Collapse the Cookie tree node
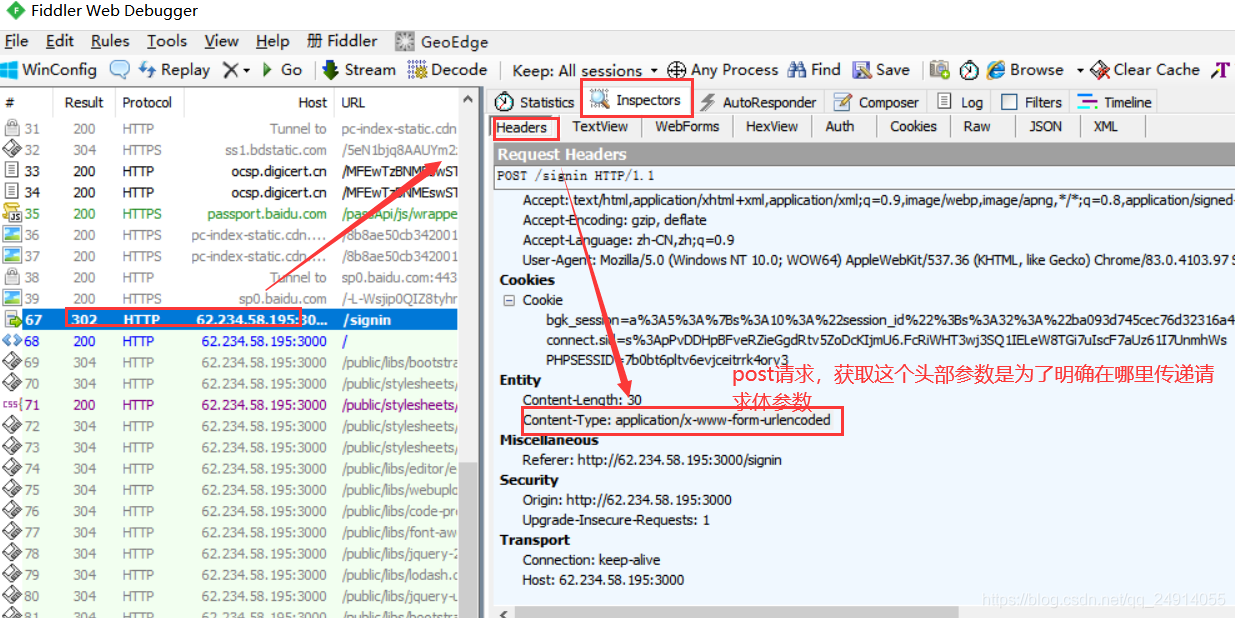This screenshot has height=618, width=1235. click(x=508, y=300)
